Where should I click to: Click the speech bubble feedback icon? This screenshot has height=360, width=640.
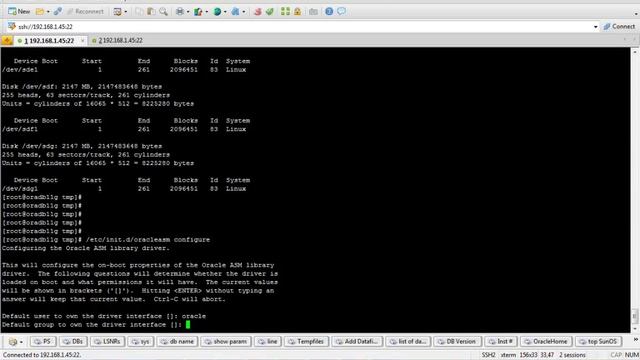341,11
